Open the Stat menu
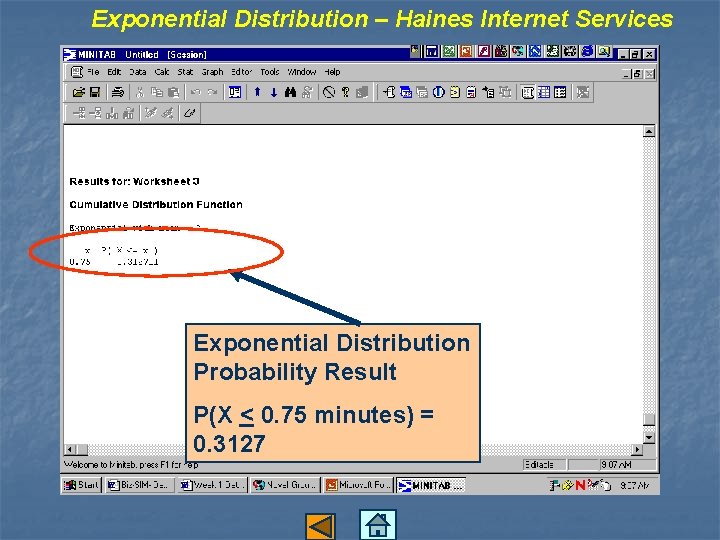 click(185, 72)
